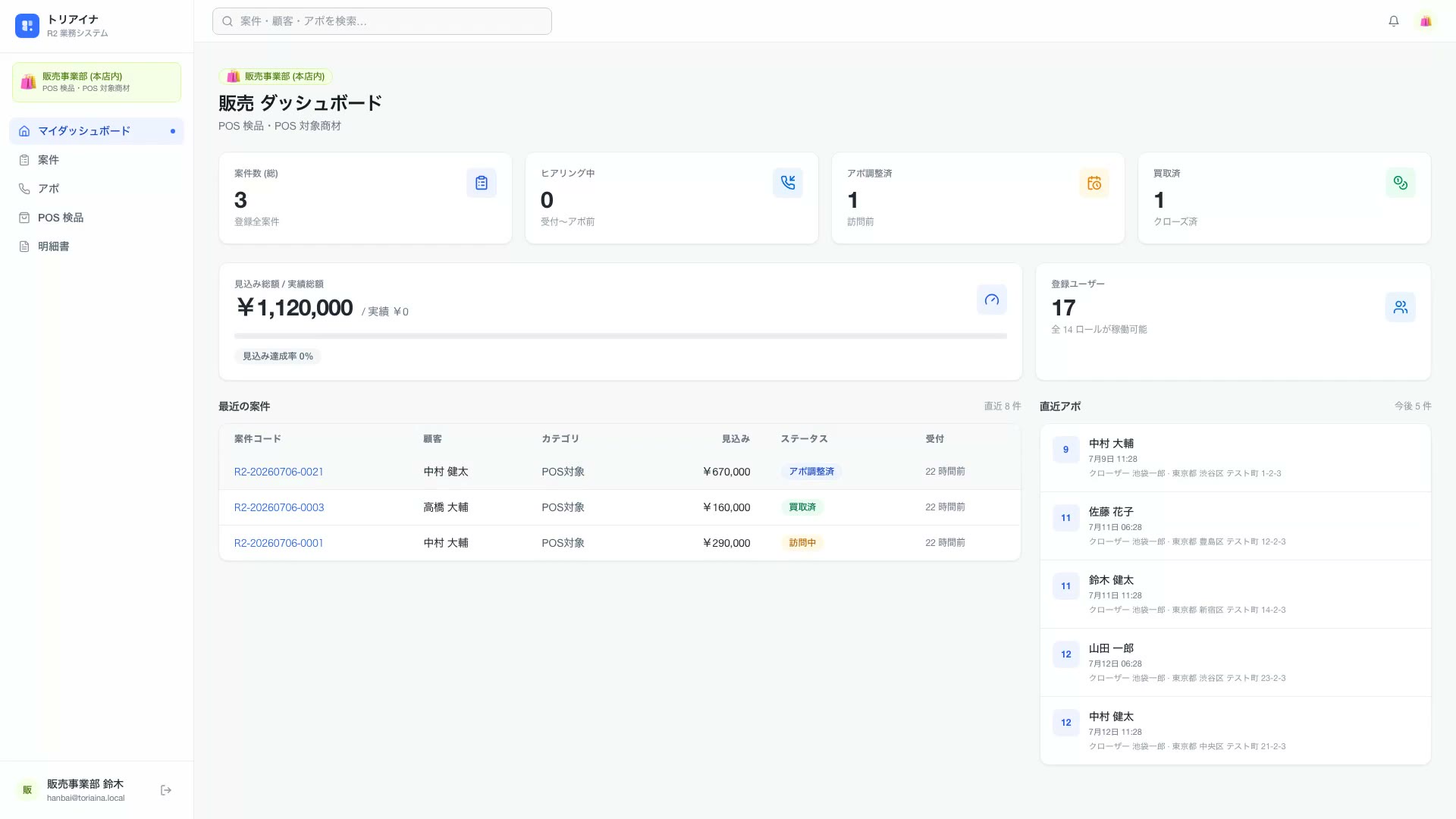Open マイダッシュボード in the sidebar
Viewport: 1456px width, 819px height.
[96, 131]
